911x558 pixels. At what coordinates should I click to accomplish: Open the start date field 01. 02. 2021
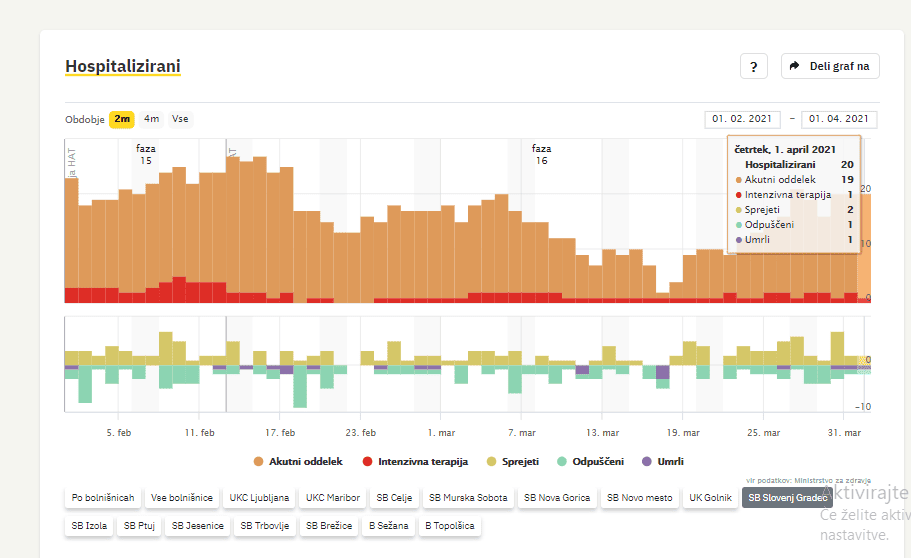pos(741,119)
